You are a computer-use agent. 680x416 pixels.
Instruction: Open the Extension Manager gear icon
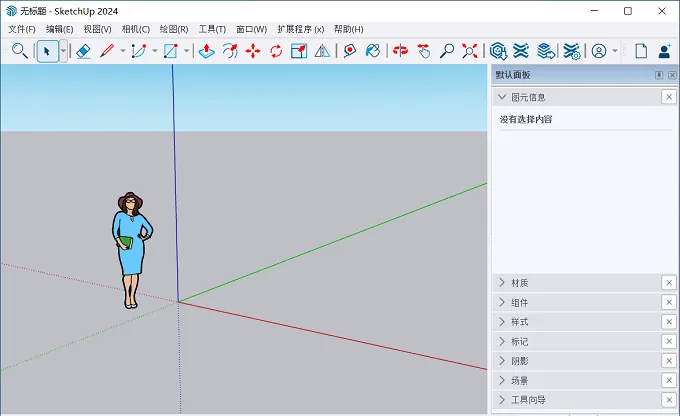click(x=572, y=51)
